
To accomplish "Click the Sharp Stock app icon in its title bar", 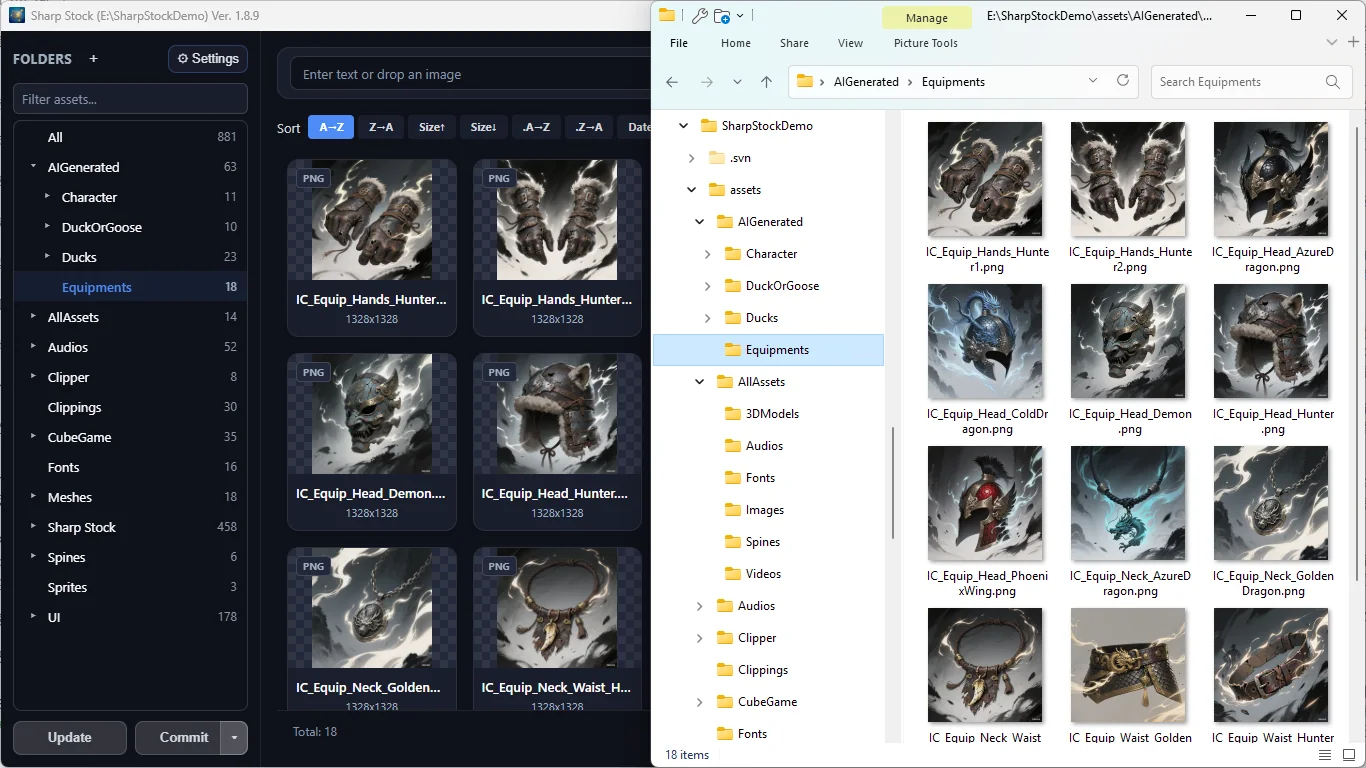I will [16, 15].
